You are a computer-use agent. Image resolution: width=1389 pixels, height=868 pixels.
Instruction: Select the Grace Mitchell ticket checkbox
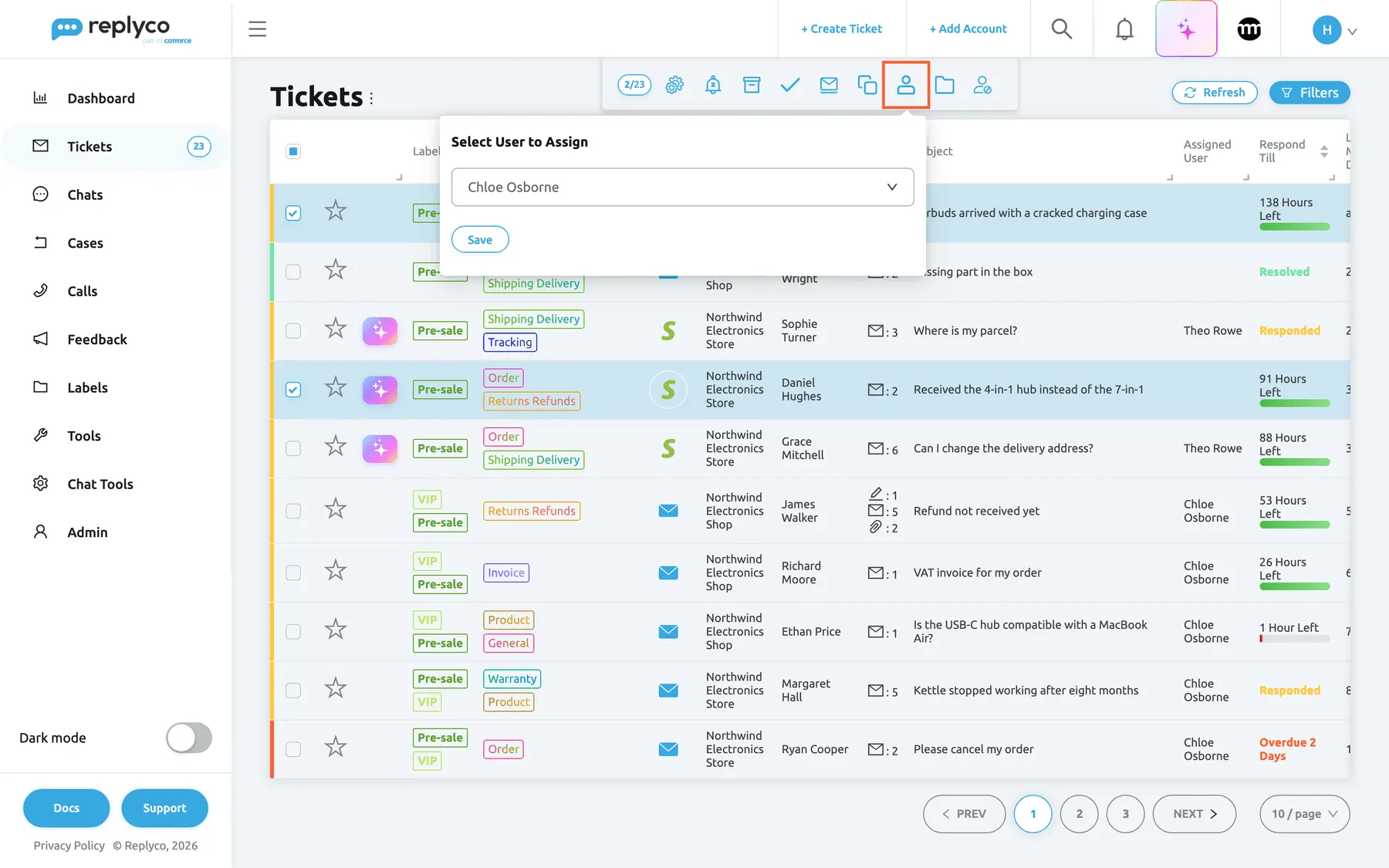[293, 448]
